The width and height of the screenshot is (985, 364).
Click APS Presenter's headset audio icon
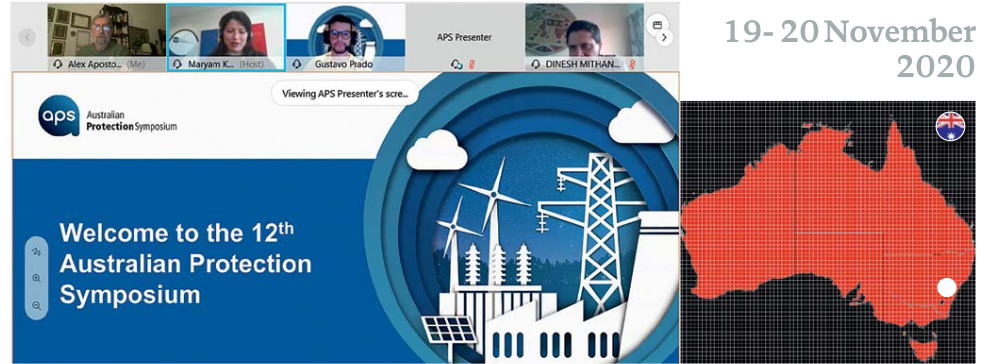[x=457, y=64]
